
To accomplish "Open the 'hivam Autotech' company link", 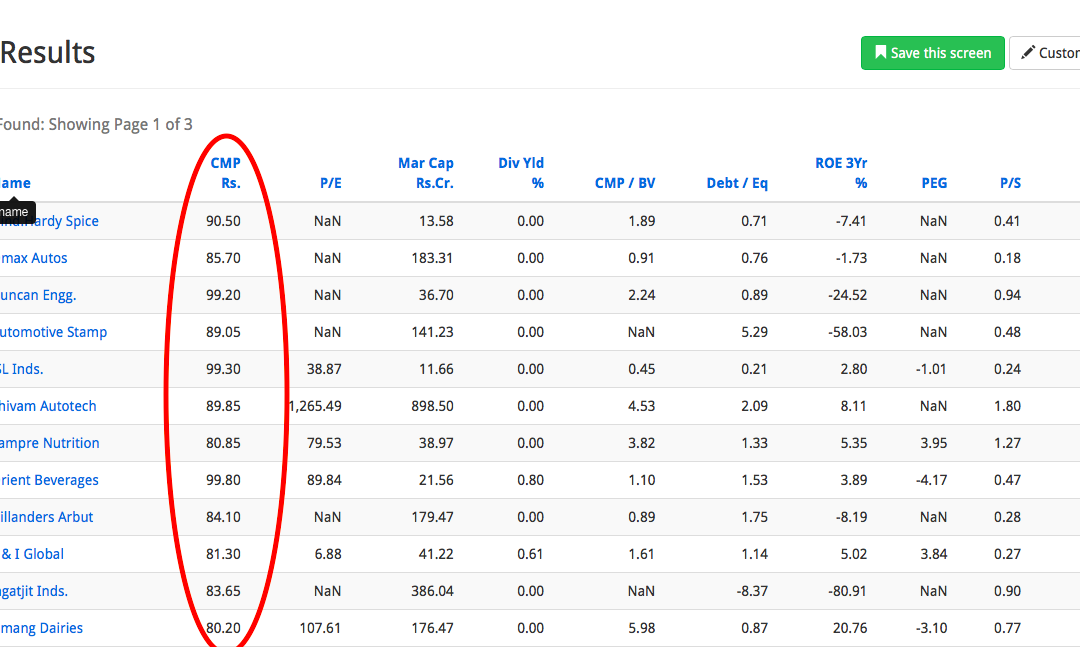I will coord(48,407).
